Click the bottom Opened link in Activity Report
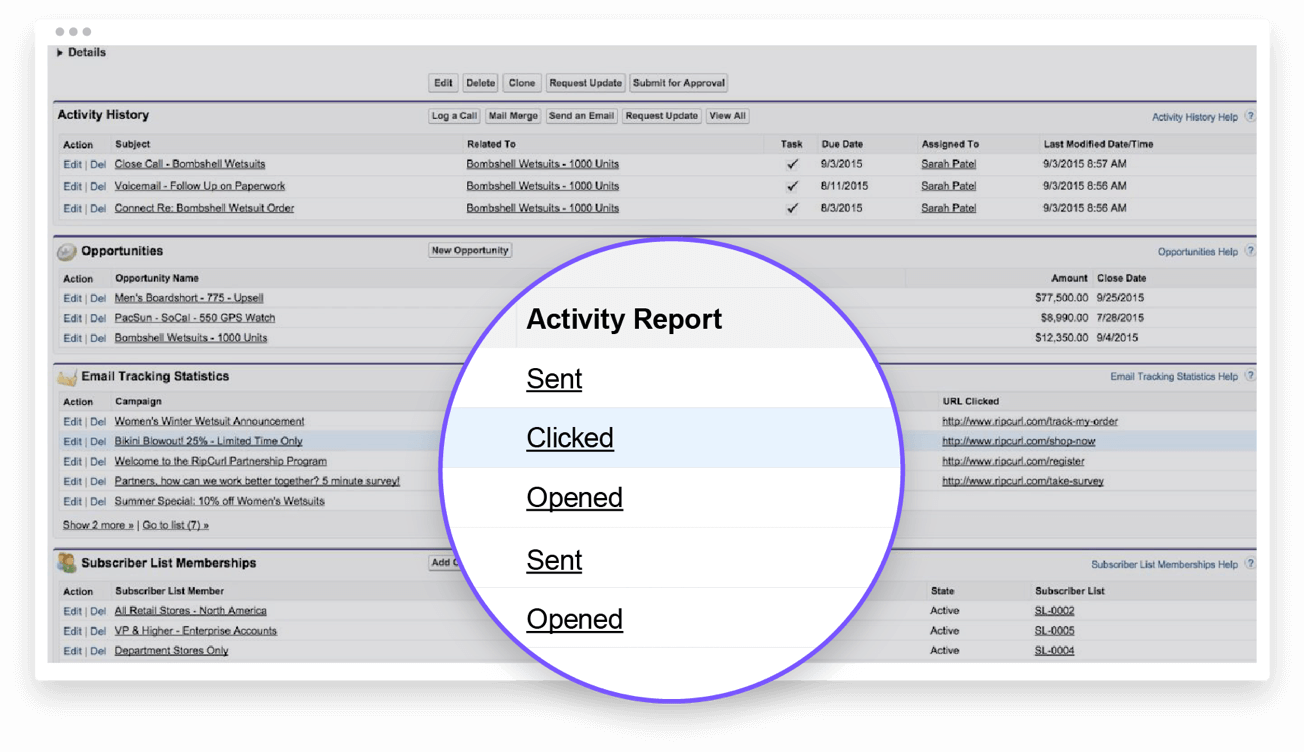1304x752 pixels. 574,619
